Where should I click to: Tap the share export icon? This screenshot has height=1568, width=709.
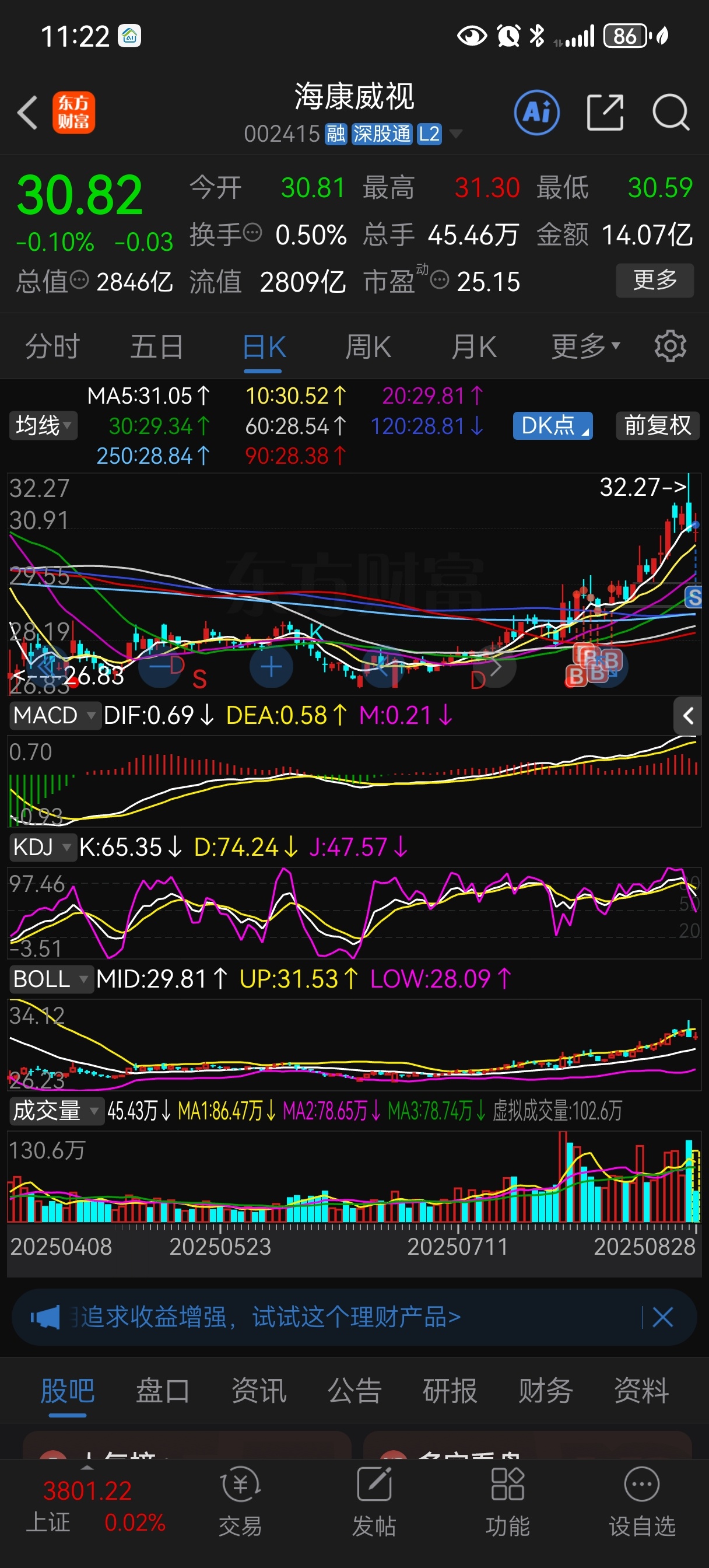(605, 113)
